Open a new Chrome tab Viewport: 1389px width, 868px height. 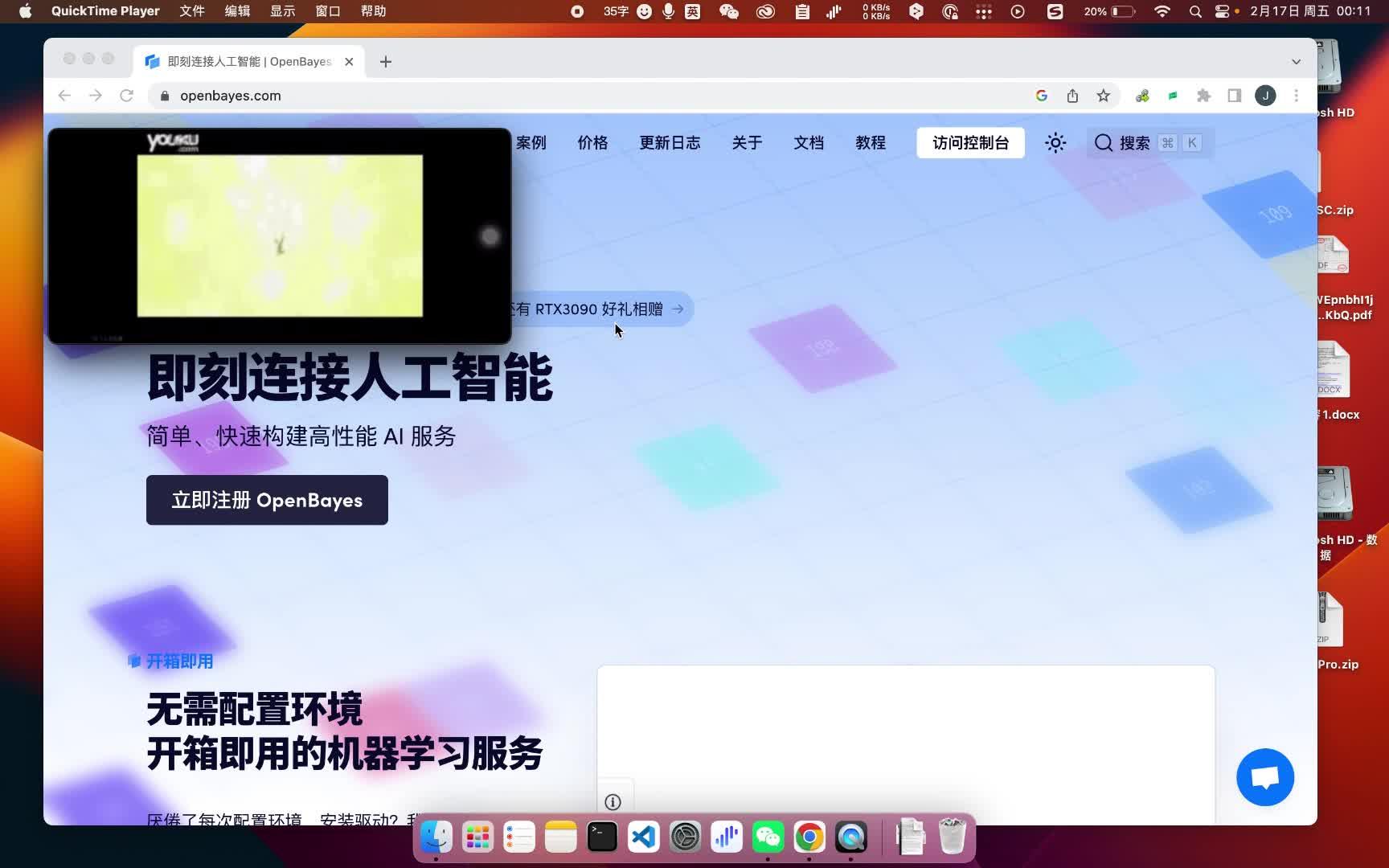pos(386,62)
